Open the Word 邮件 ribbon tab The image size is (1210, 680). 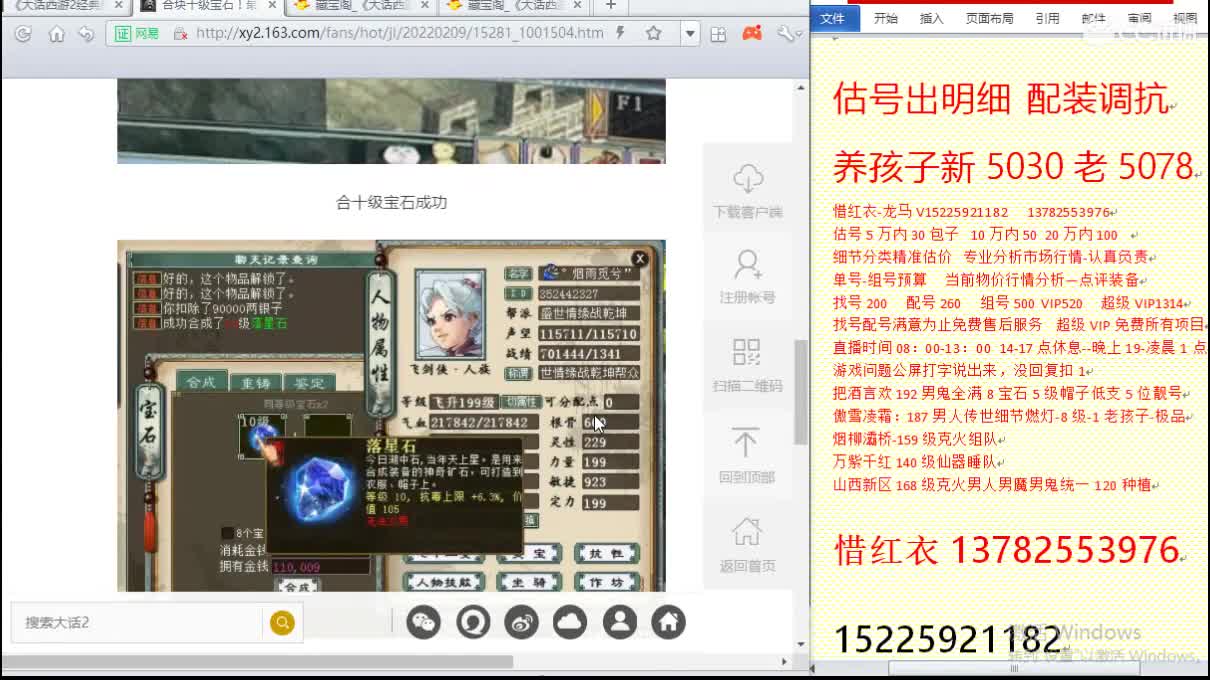1093,18
